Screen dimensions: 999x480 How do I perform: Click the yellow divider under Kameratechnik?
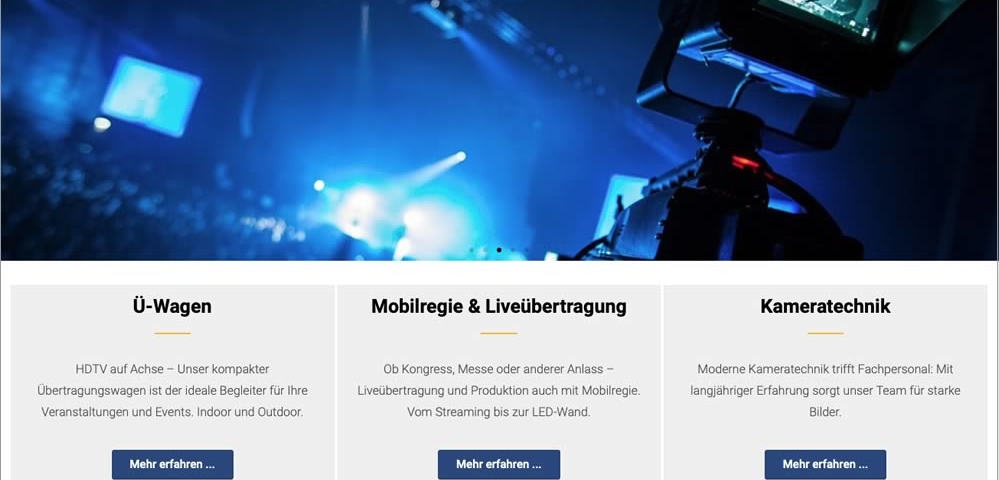pyautogui.click(x=825, y=333)
